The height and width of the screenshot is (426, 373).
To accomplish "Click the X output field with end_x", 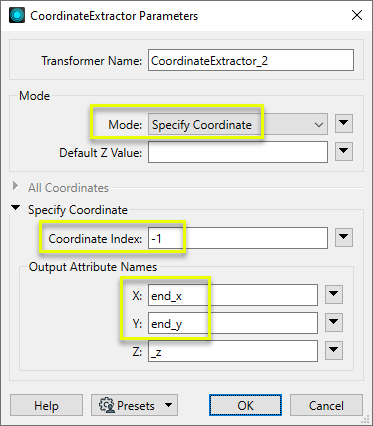I will (x=233, y=295).
